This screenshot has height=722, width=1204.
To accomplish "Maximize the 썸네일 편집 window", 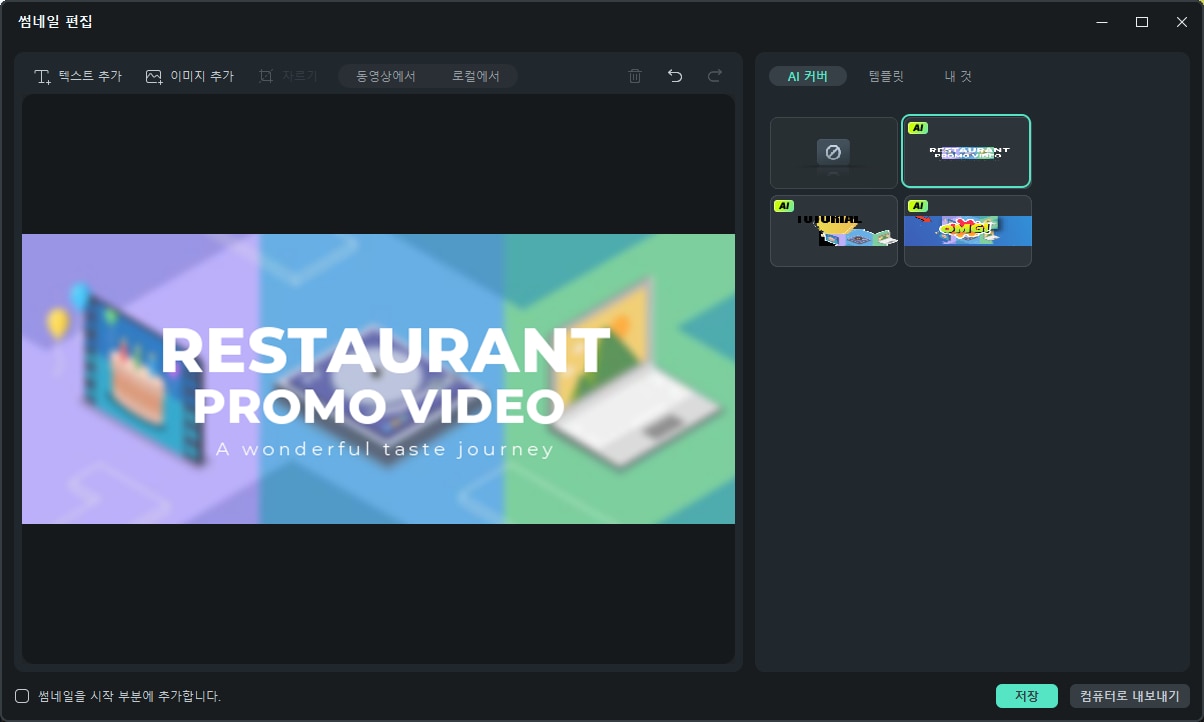I will (x=1142, y=22).
